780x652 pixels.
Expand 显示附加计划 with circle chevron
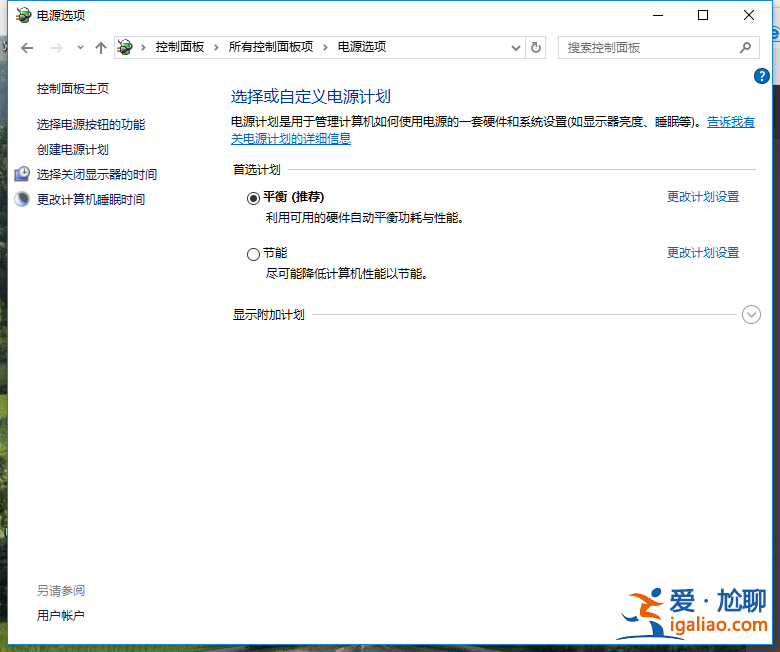pos(751,314)
